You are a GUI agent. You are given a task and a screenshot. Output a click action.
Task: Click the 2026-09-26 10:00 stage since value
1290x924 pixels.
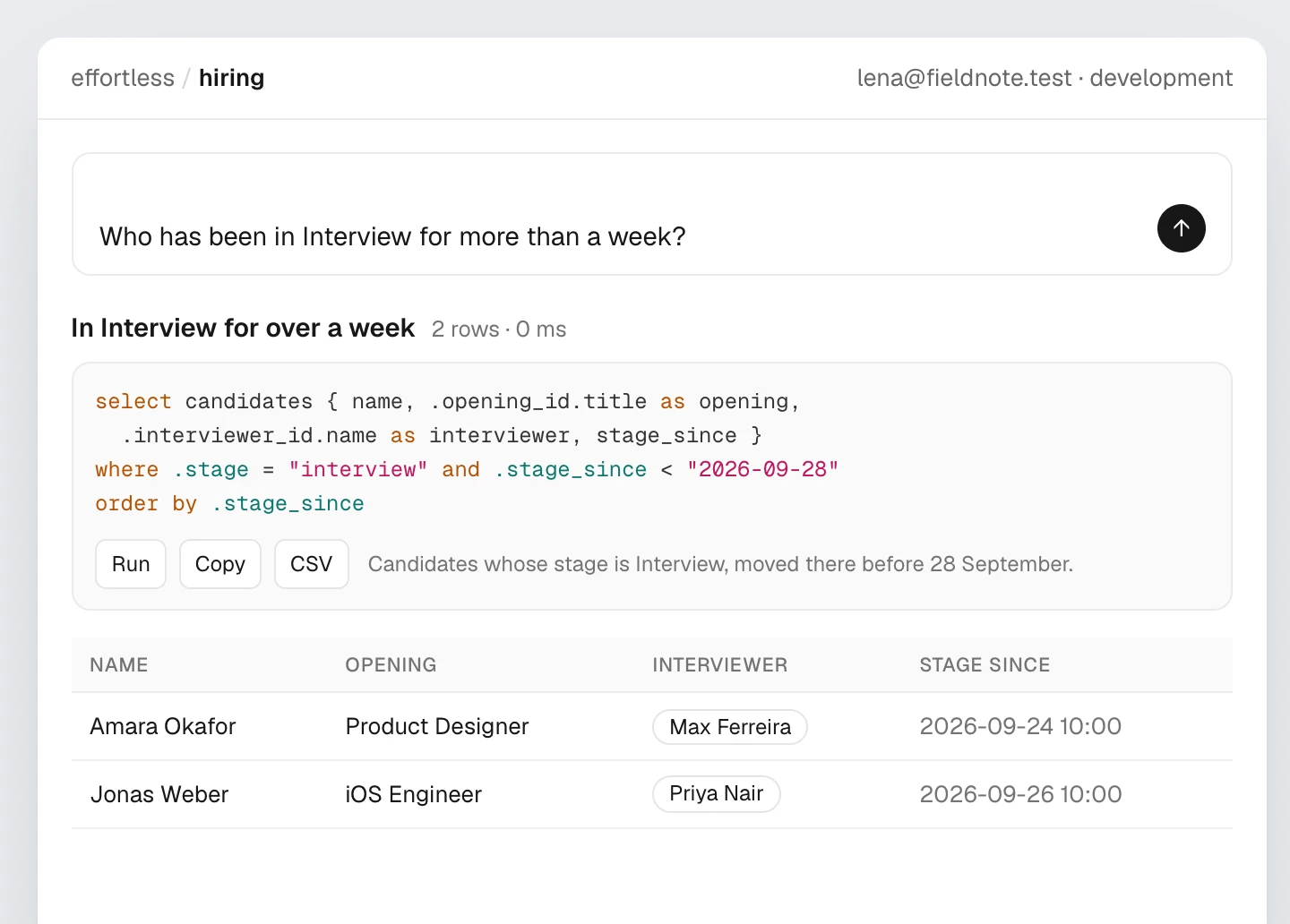coord(1020,794)
